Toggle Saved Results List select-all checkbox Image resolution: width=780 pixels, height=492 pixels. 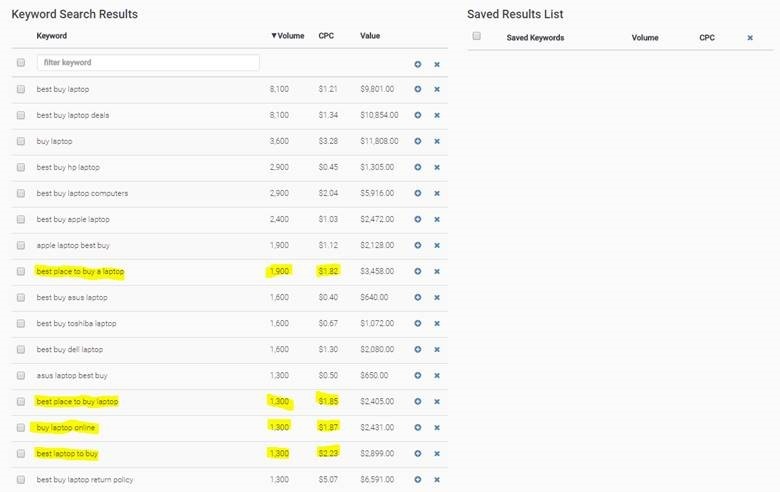(x=477, y=37)
